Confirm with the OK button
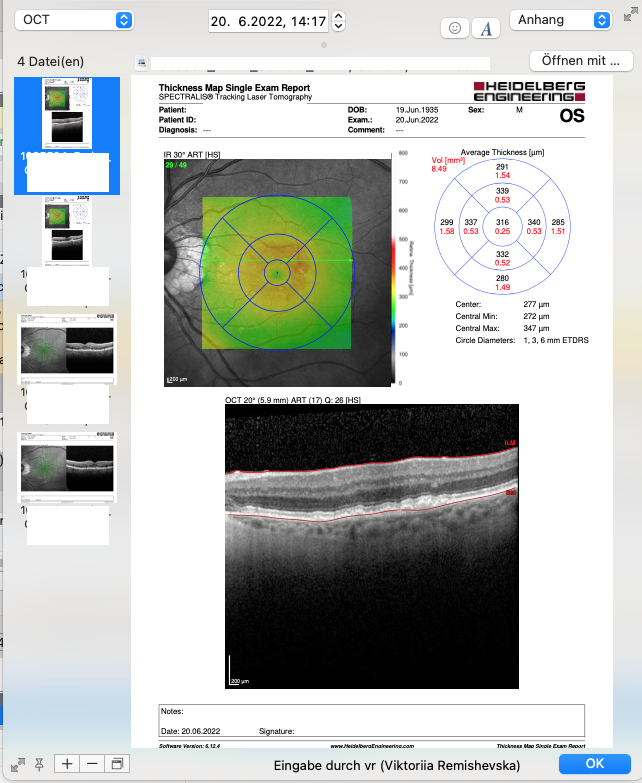Viewport: 642px width, 783px height. [595, 764]
